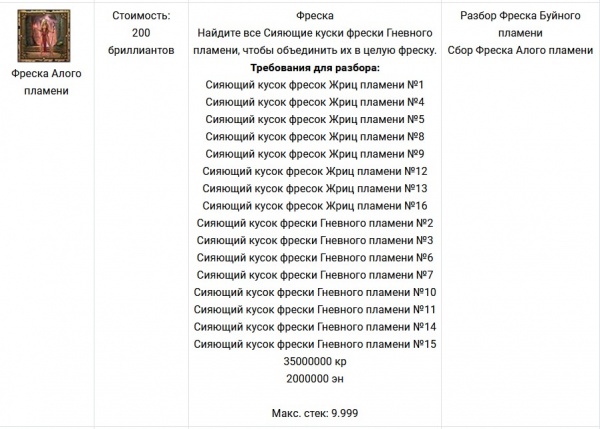Click the Фреска Алого пламени item name
This screenshot has height=429, width=600.
(x=46, y=82)
